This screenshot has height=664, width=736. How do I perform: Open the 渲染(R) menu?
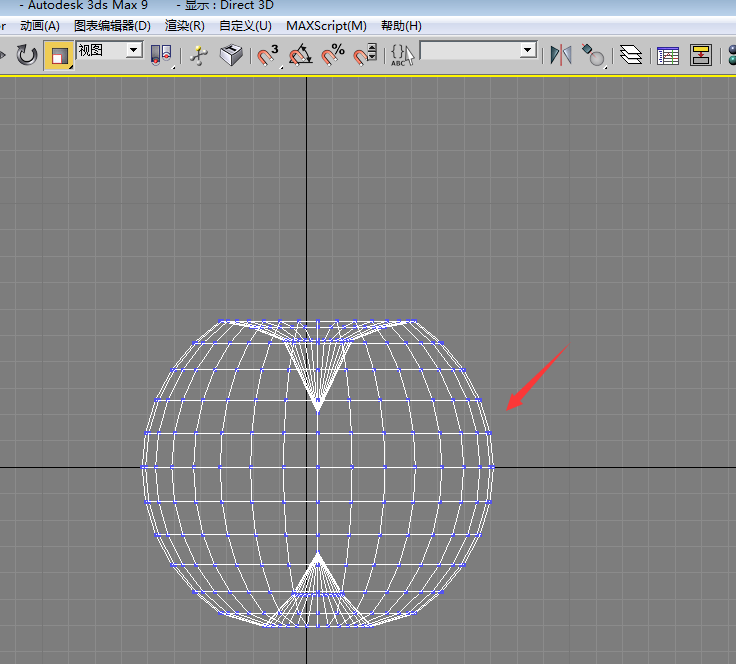pyautogui.click(x=184, y=26)
